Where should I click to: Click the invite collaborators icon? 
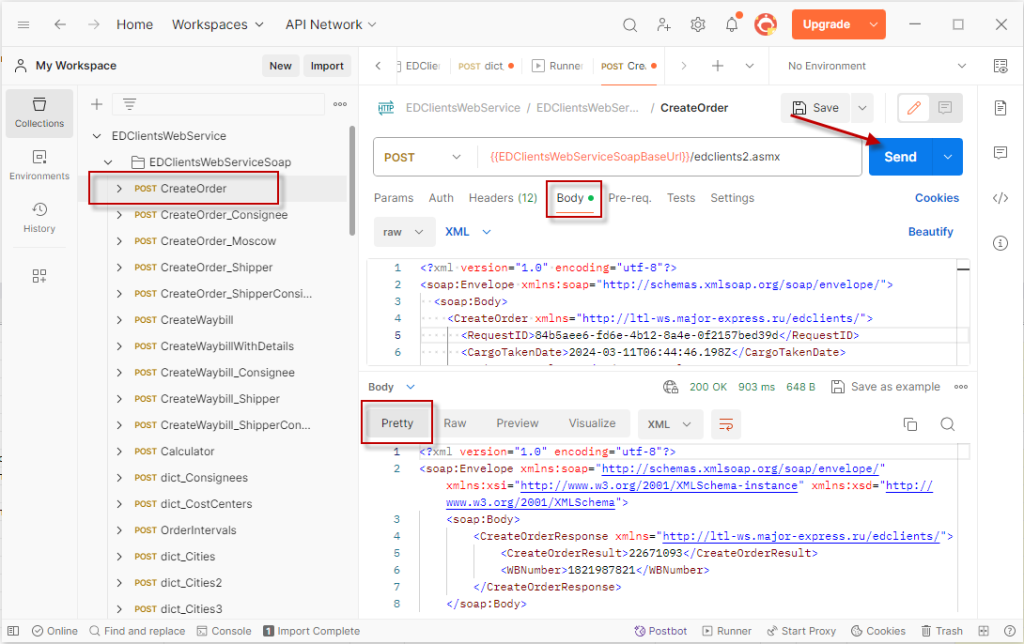pos(664,25)
